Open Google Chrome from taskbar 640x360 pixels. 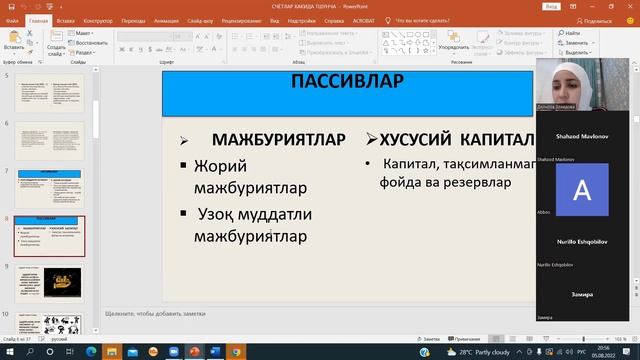236,351
